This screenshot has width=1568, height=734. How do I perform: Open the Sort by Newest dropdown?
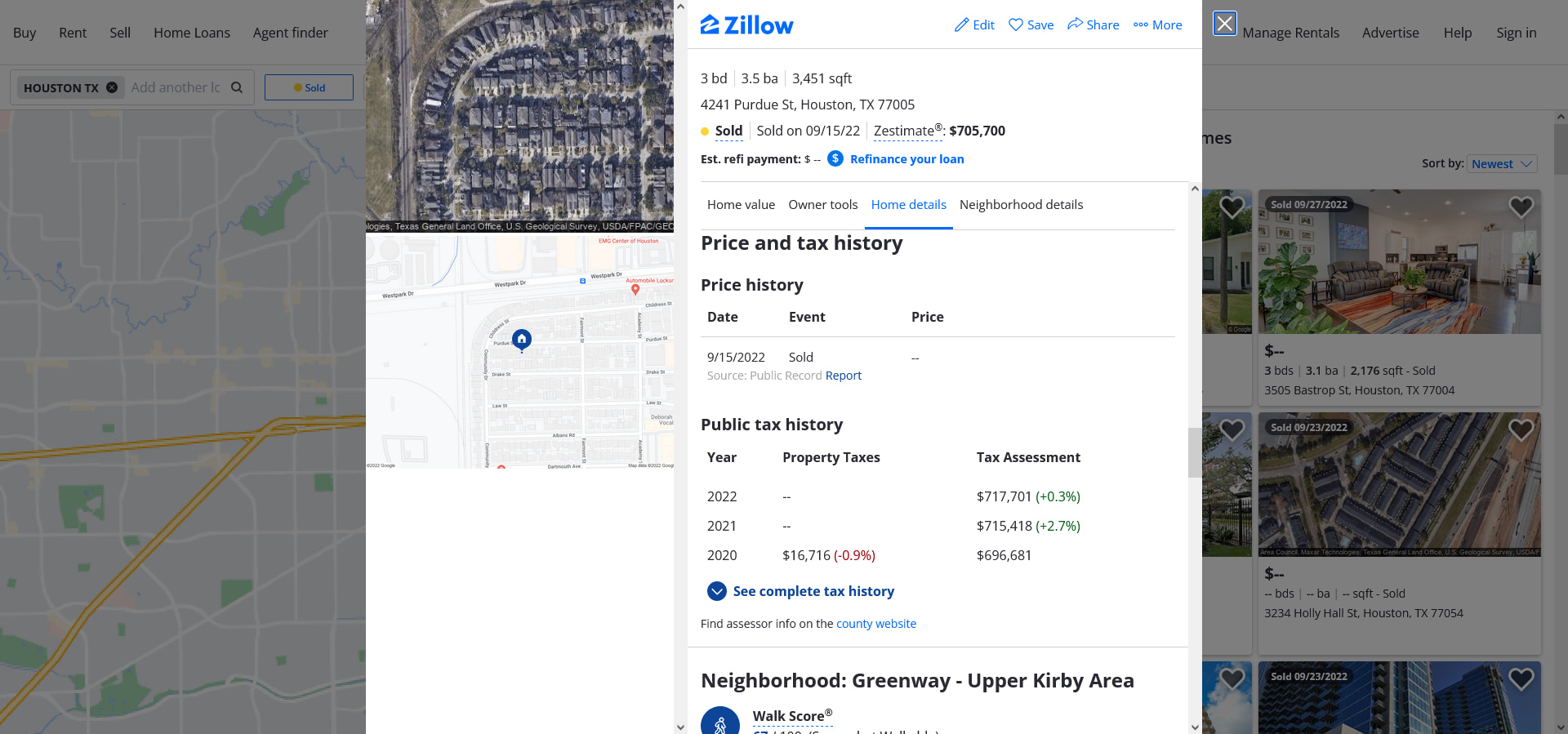click(x=1501, y=164)
